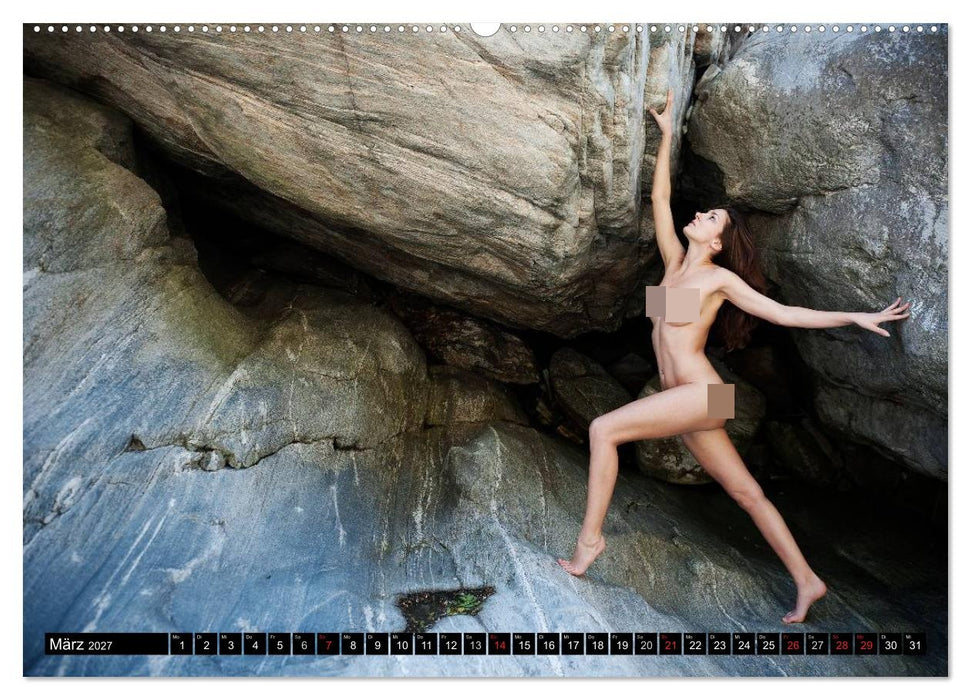Viewport: 971px width, 700px height.
Task: Select day 22 in the calendar strip
Action: 695,644
